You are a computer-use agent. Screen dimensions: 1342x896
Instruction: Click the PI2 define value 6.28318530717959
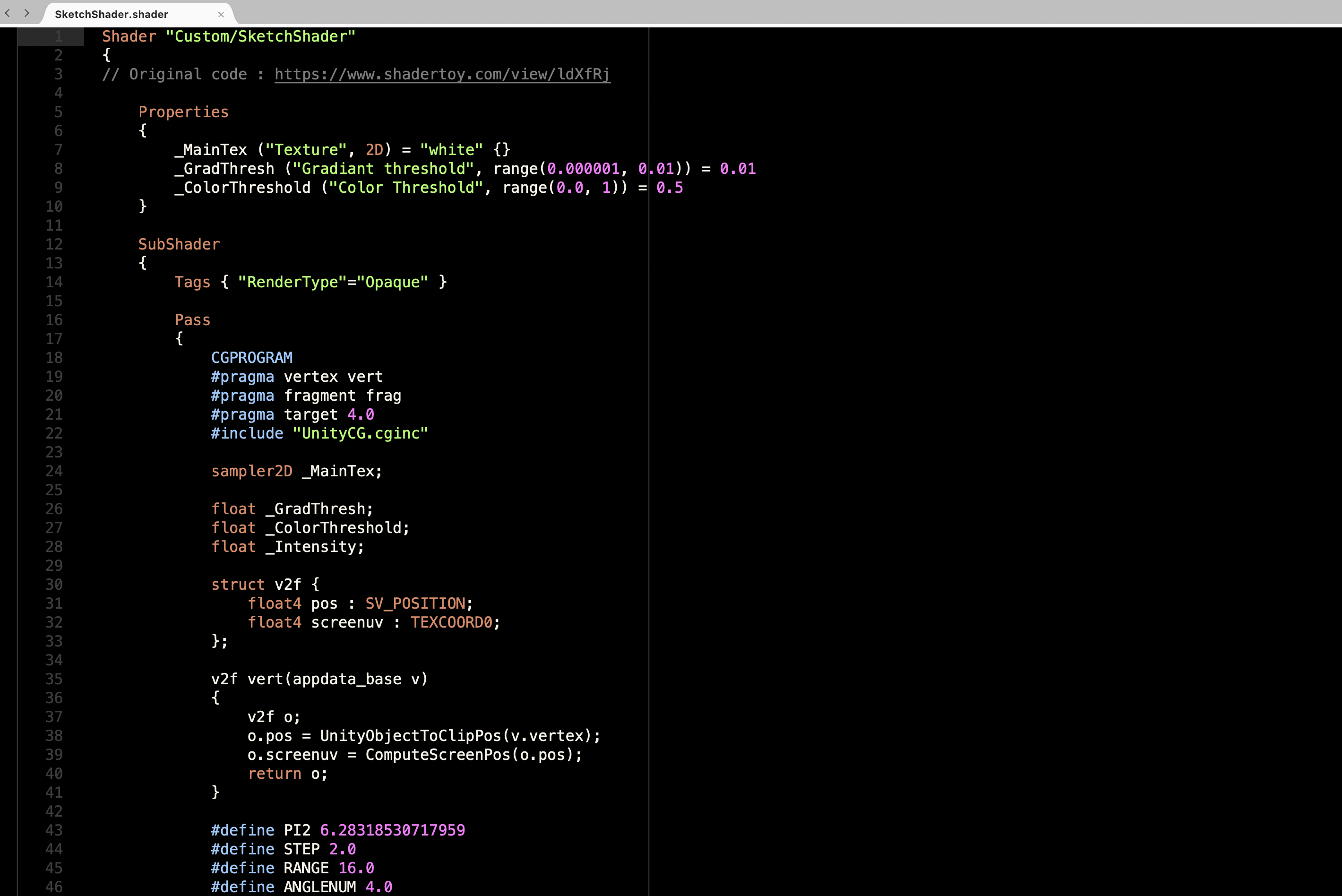(x=392, y=830)
